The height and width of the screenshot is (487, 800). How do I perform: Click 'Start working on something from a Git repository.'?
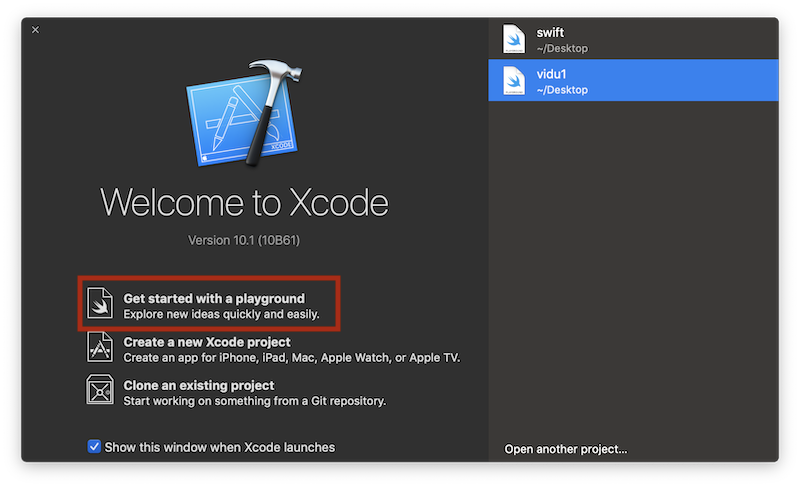[255, 401]
